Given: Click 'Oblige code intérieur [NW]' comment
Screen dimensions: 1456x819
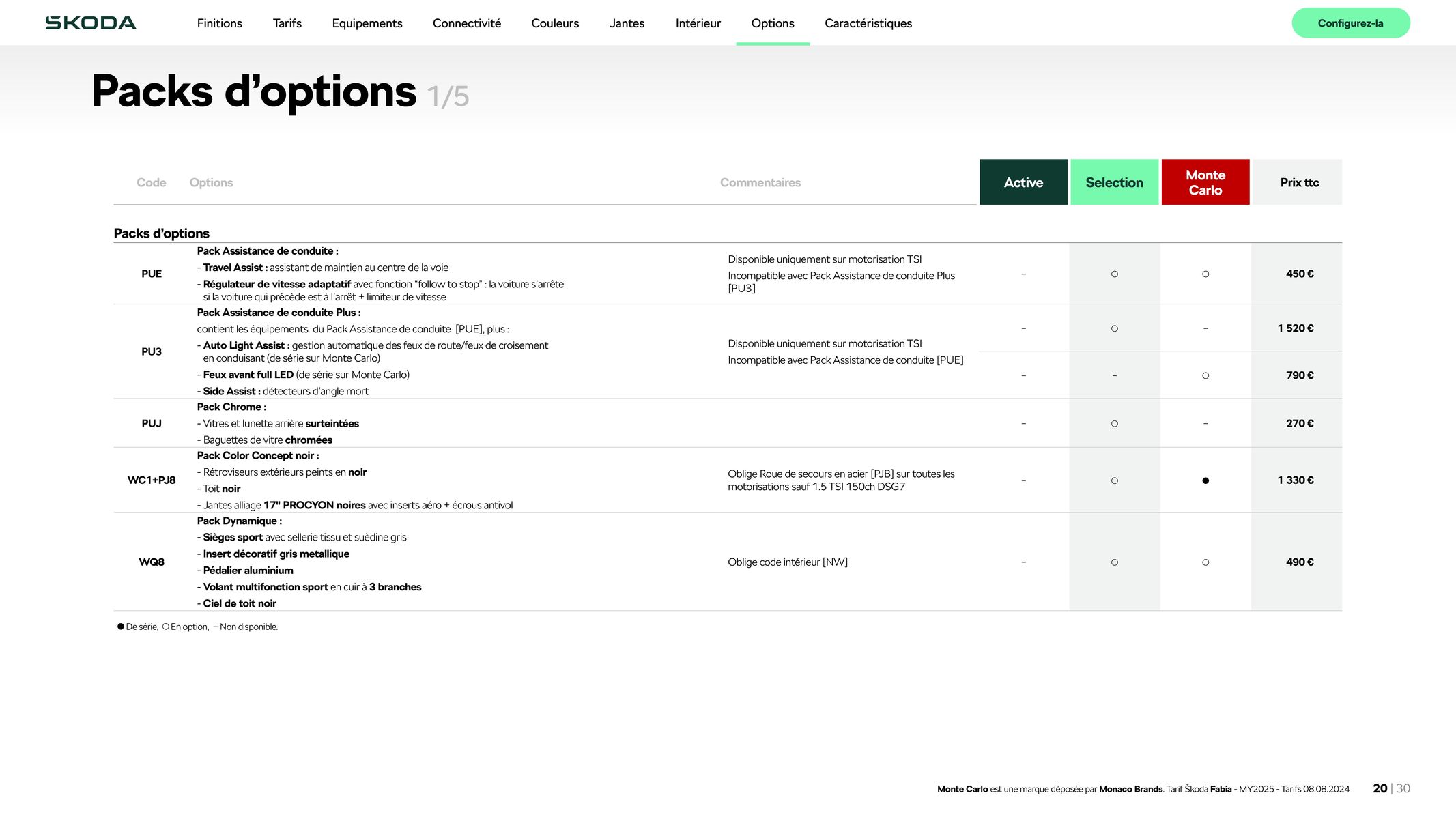Looking at the screenshot, I should click(x=788, y=562).
